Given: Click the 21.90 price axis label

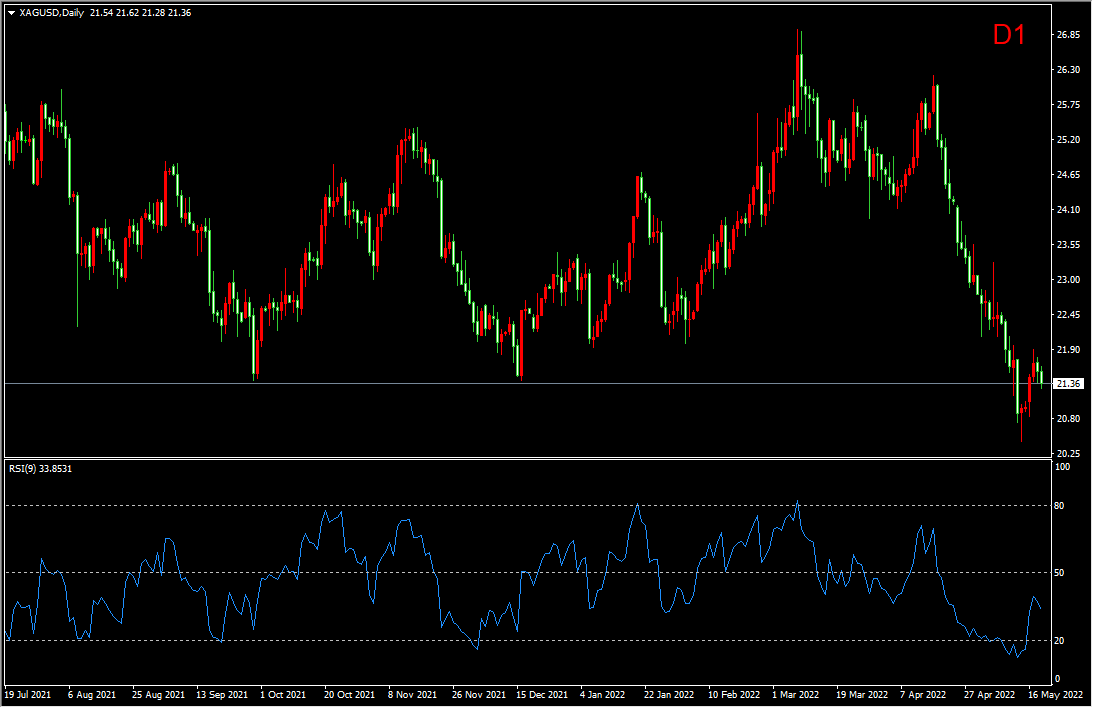Looking at the screenshot, I should click(x=1069, y=349).
